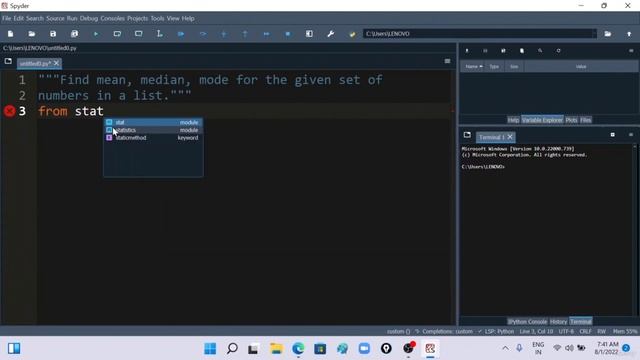Open the Help menu
The image size is (640, 360).
coord(188,18)
